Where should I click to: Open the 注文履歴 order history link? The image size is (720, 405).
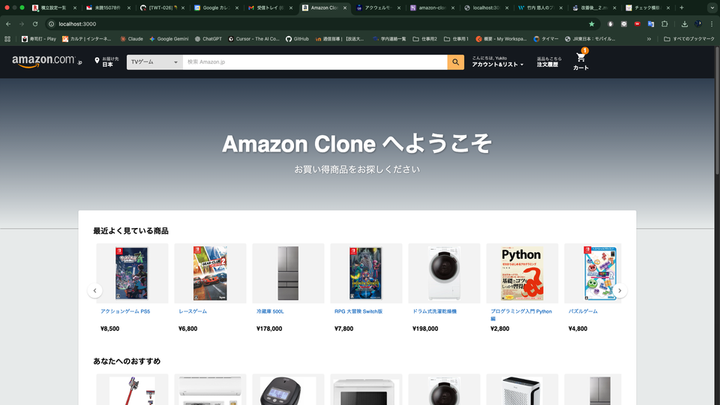pyautogui.click(x=548, y=62)
